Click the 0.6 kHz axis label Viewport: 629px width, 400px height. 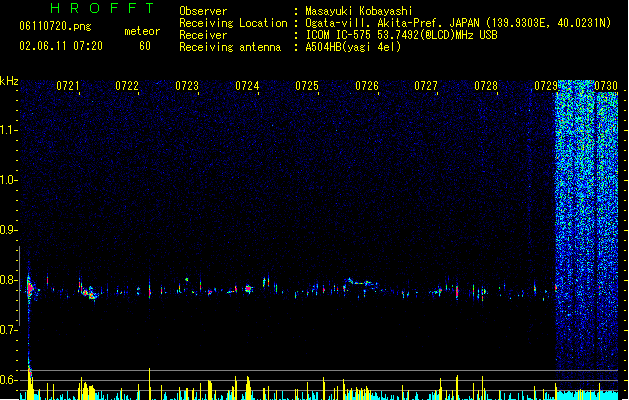pos(9,380)
